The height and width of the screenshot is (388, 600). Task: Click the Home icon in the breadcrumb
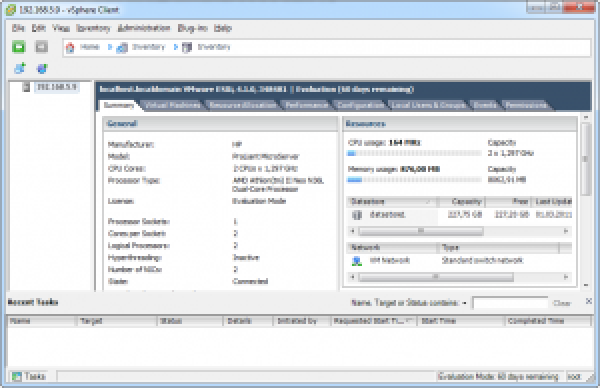[x=70, y=47]
